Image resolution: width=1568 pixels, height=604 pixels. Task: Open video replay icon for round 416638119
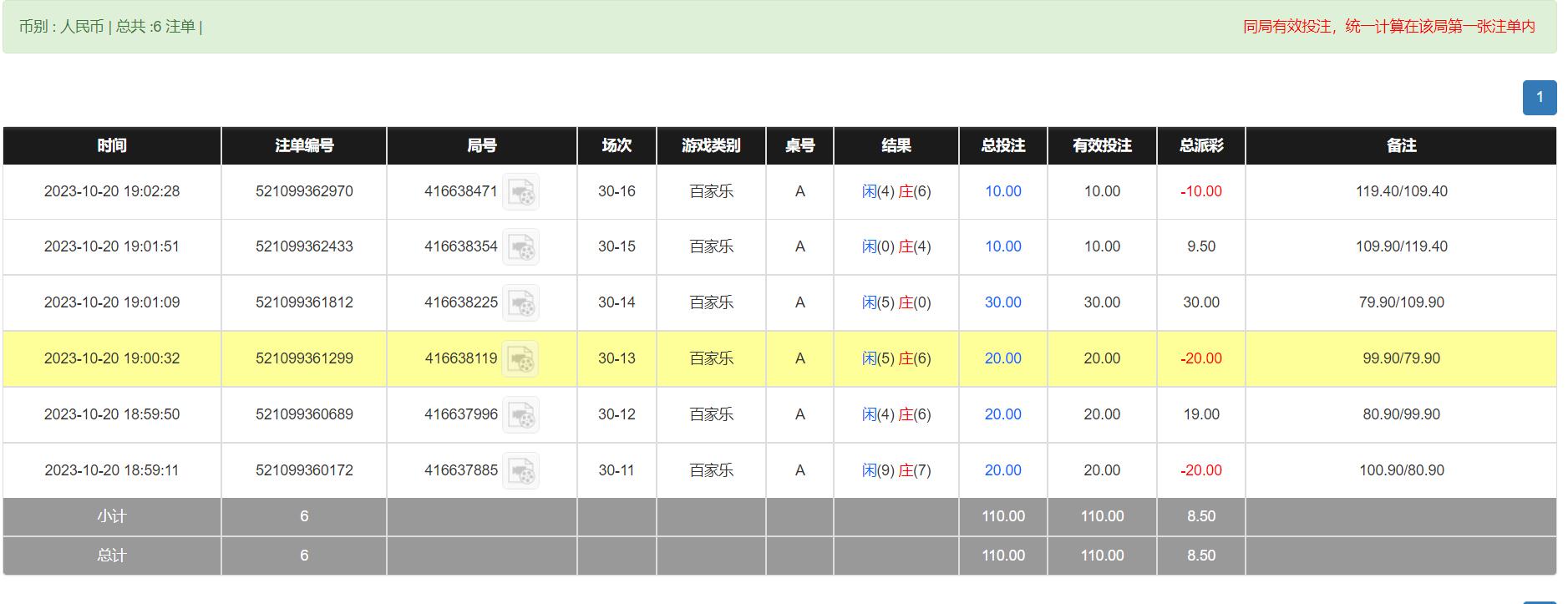coord(520,359)
